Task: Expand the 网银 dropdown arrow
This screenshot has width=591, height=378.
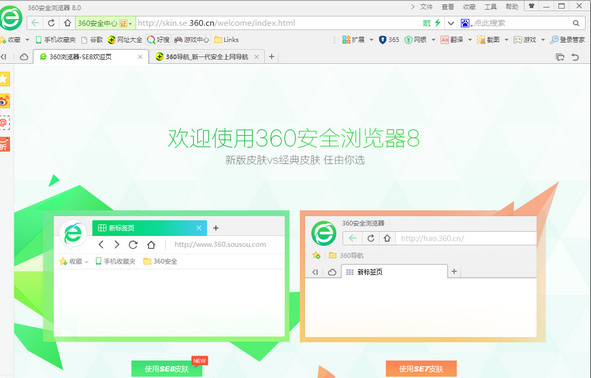Action: pyautogui.click(x=433, y=40)
